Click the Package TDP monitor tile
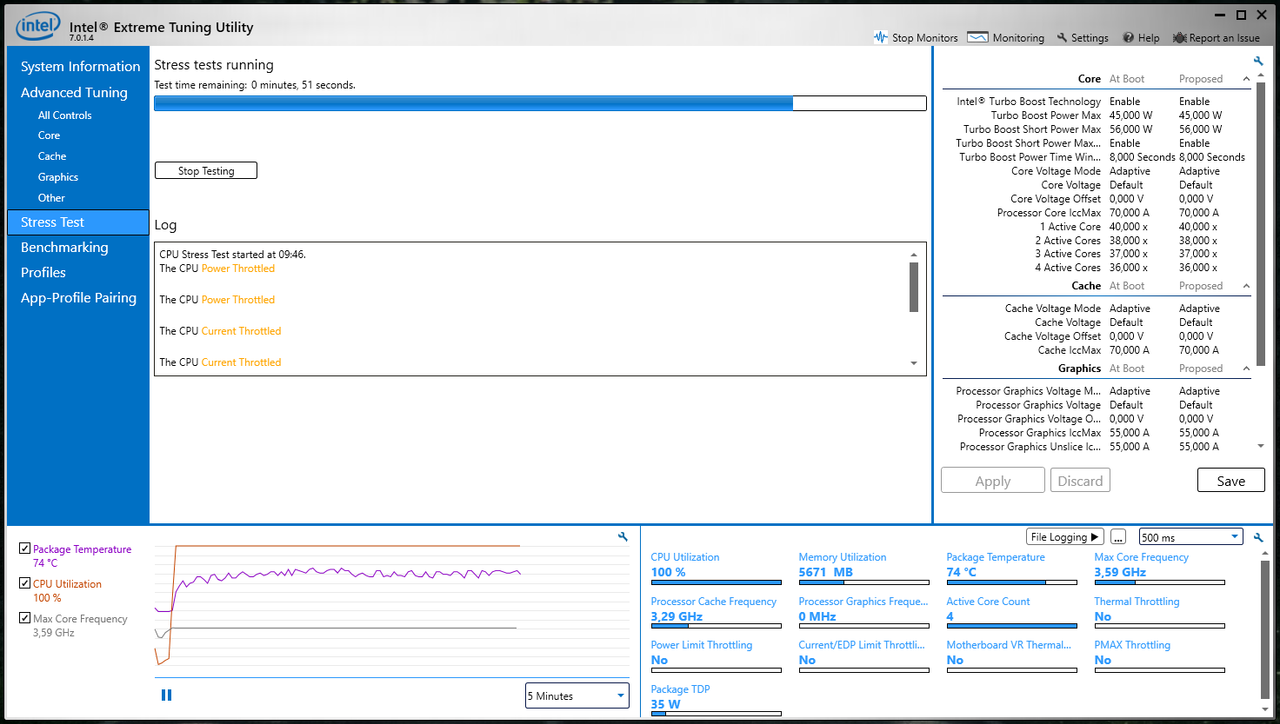The width and height of the screenshot is (1280, 724). 716,701
